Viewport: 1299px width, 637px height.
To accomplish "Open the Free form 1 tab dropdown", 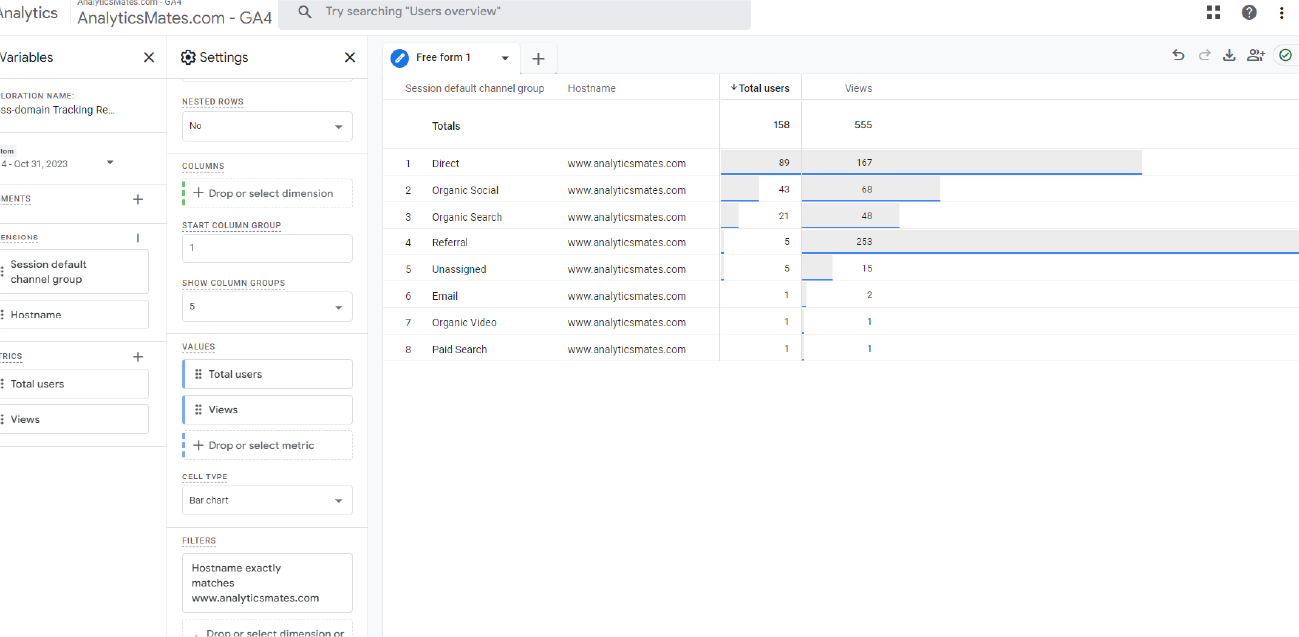I will 505,58.
